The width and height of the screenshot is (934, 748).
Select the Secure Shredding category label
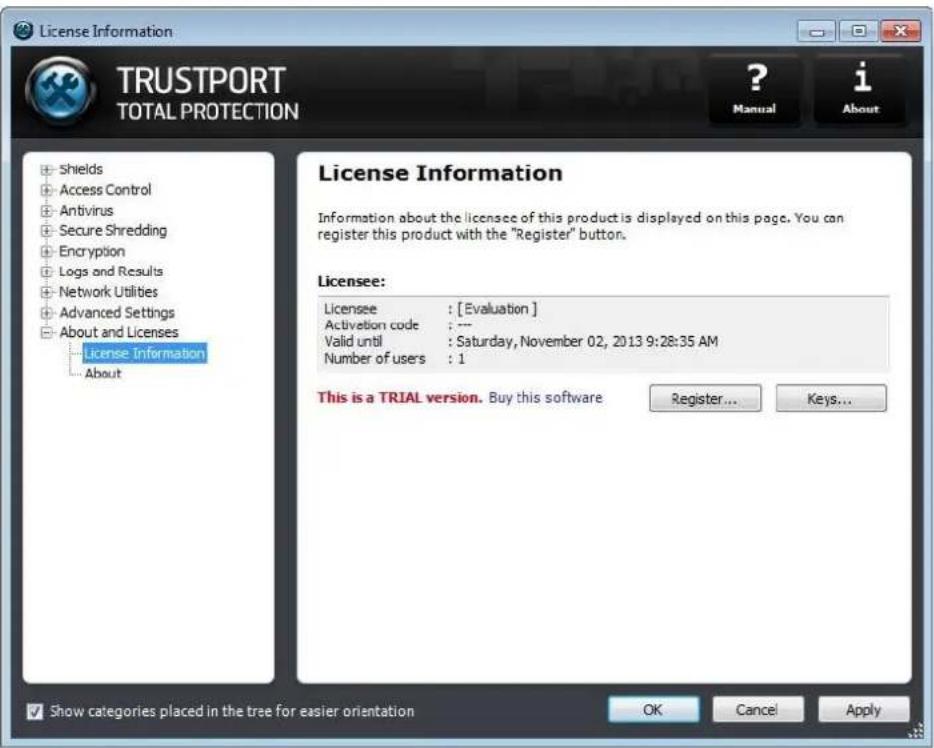[x=113, y=230]
